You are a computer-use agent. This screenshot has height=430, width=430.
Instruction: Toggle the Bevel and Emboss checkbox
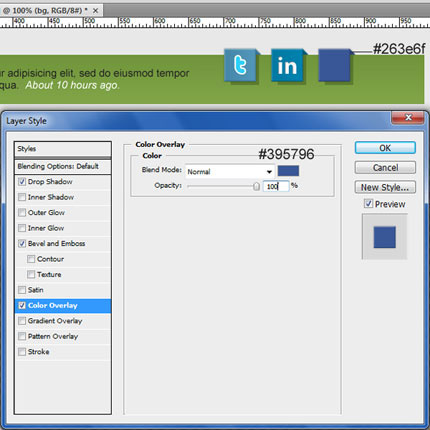pos(22,243)
